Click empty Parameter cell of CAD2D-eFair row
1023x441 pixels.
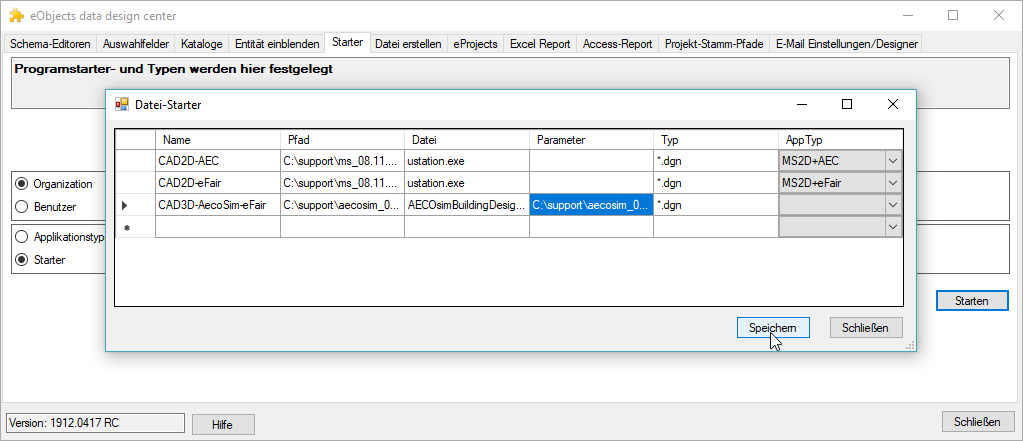591,183
